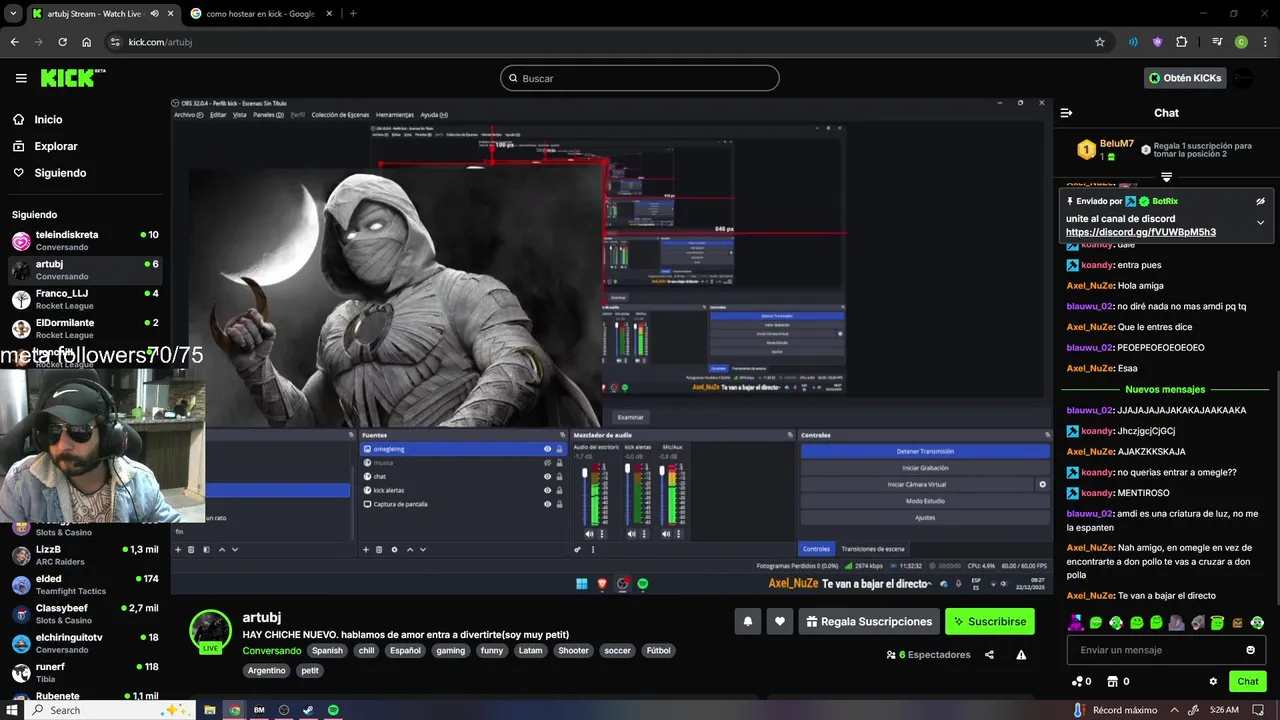Screen dimensions: 1280x720
Task: Collapse the chat panel arrow icon
Action: pos(1066,113)
